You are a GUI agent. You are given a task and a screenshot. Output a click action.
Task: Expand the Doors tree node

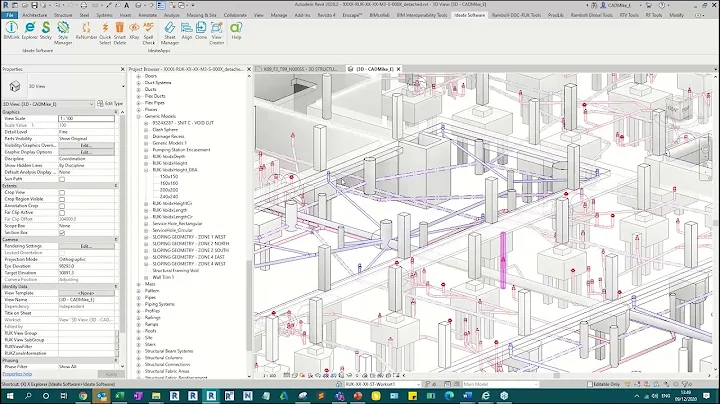(x=139, y=76)
